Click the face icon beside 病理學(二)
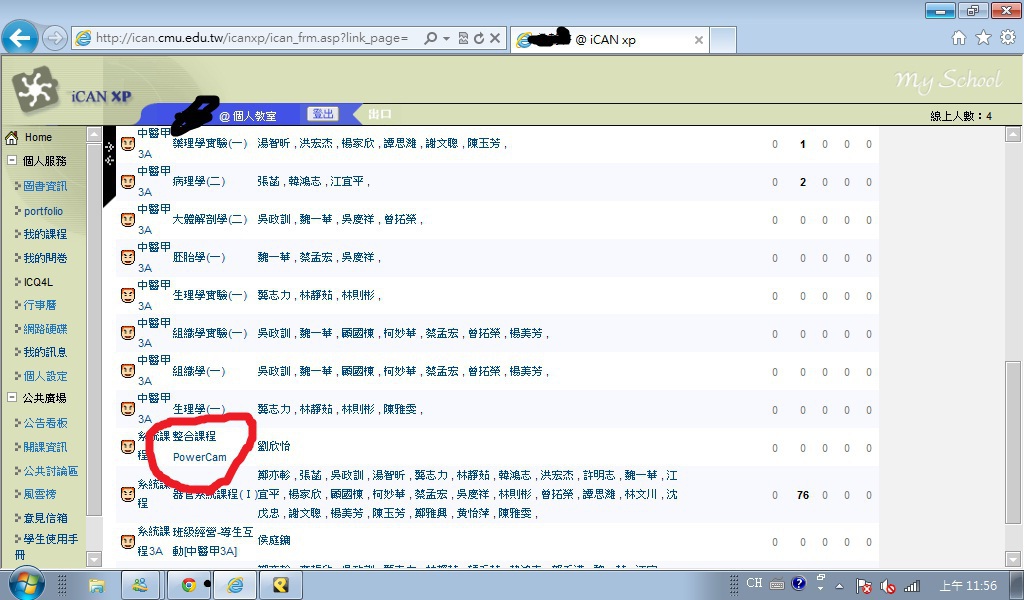 click(128, 182)
